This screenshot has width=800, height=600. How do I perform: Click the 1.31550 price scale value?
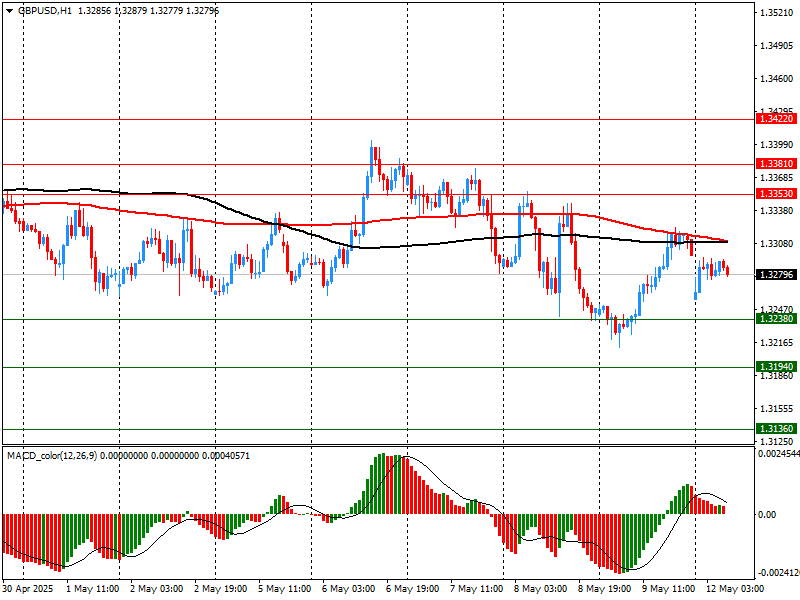[776, 408]
